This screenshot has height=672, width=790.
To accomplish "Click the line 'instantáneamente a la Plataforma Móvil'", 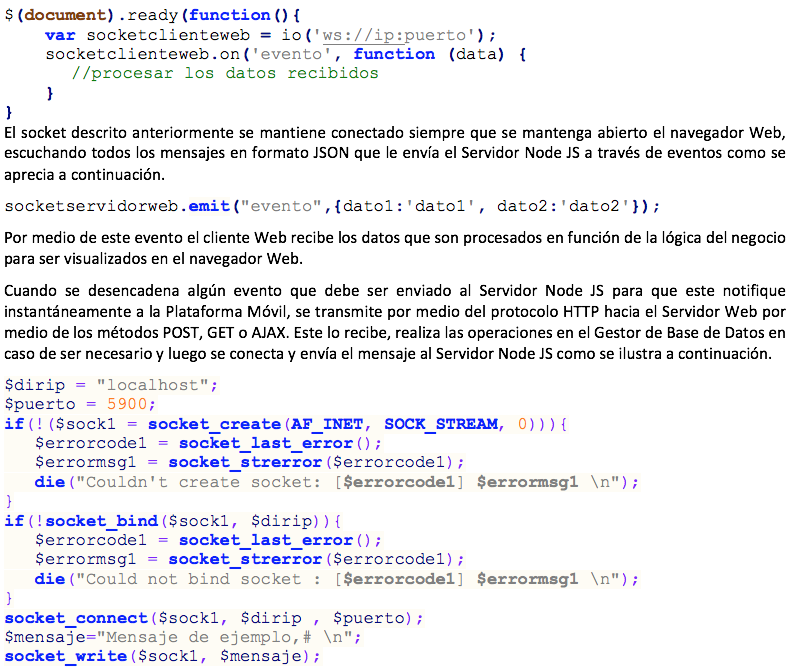I will click(x=394, y=312).
